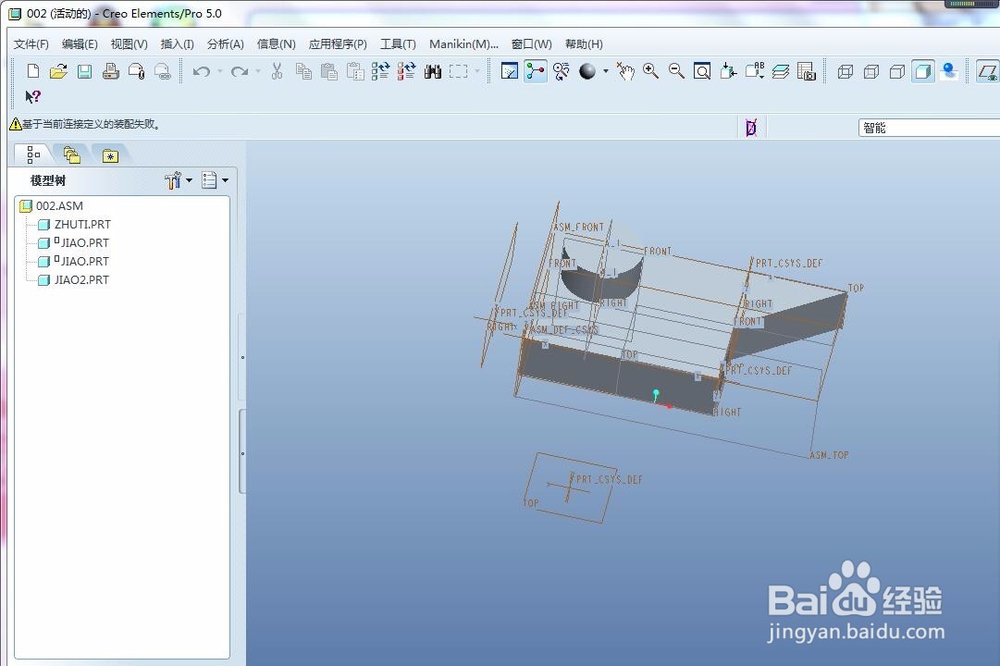Open the Analysis menu (分析)
The image size is (1000, 666).
click(x=226, y=44)
